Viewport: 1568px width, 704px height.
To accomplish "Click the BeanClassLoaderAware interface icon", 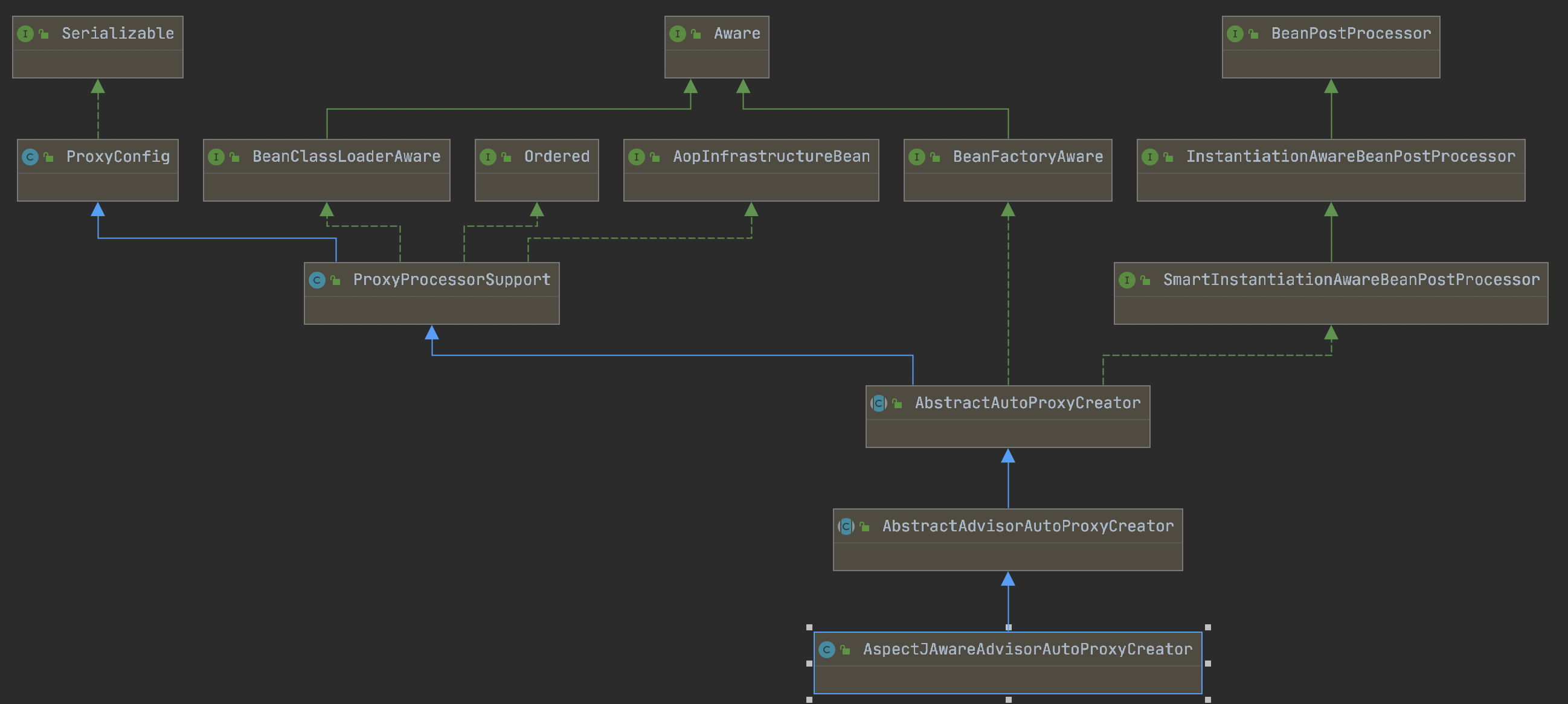I will coord(216,157).
